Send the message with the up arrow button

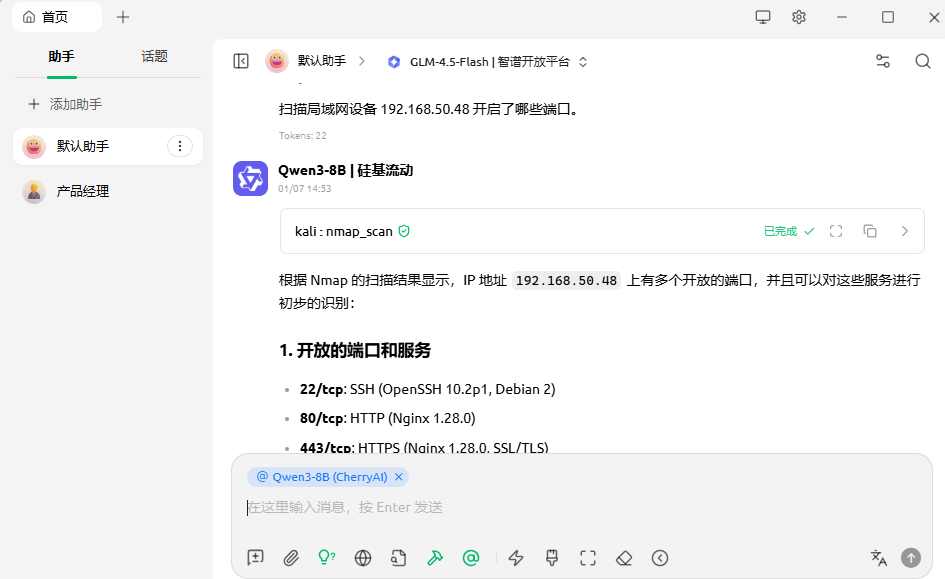pos(911,558)
